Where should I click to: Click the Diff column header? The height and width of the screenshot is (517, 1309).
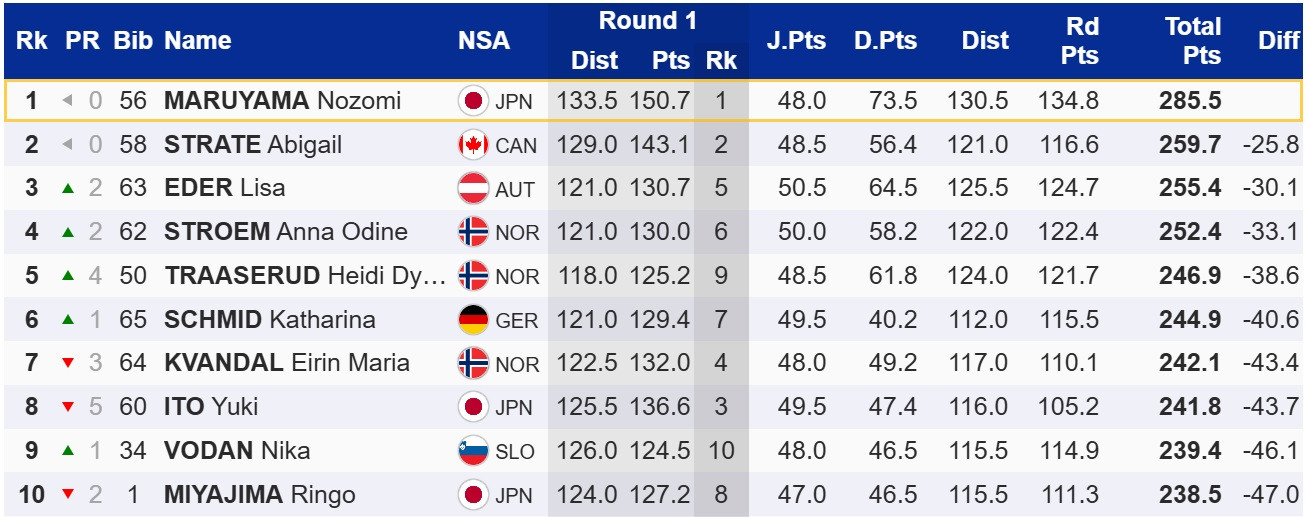[1279, 41]
